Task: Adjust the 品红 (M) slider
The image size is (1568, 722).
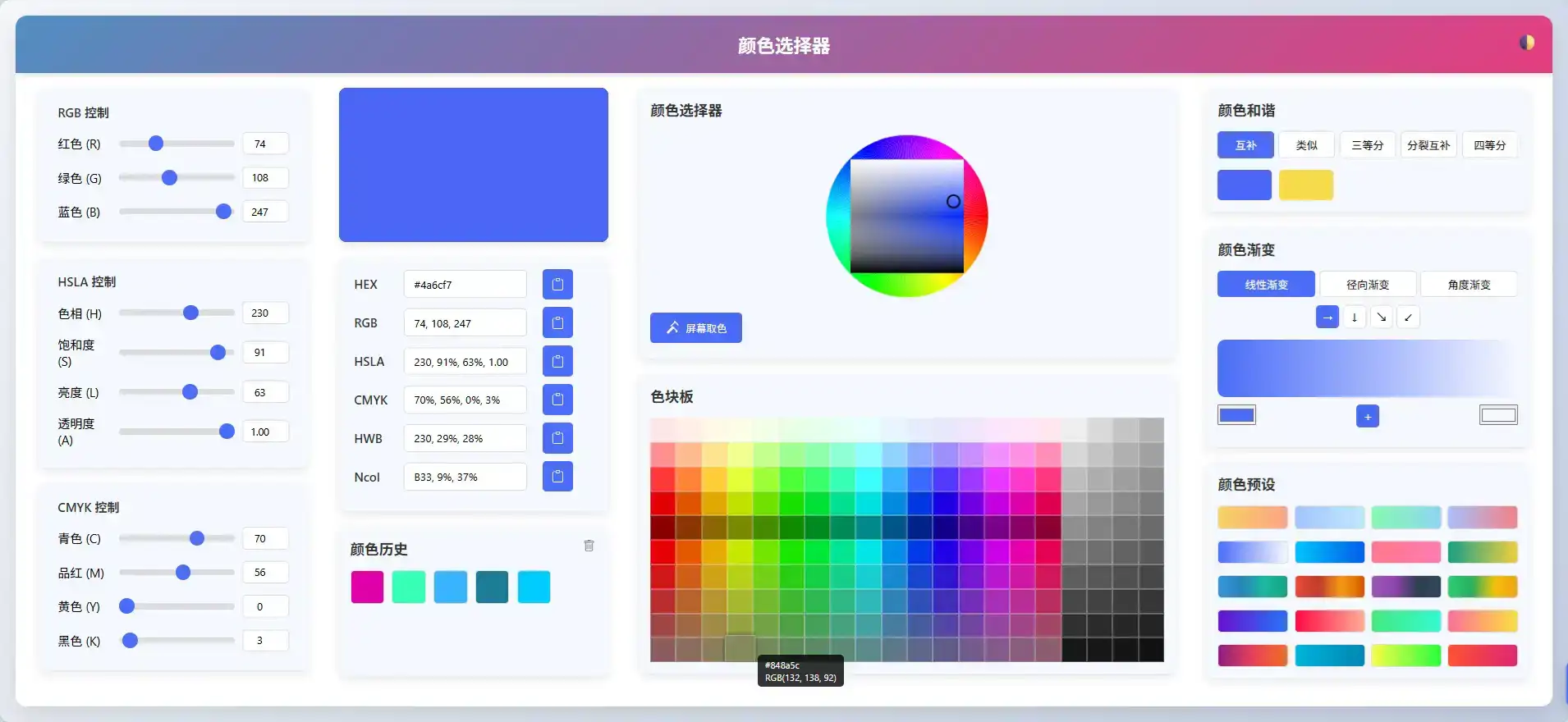Action: pos(177,572)
